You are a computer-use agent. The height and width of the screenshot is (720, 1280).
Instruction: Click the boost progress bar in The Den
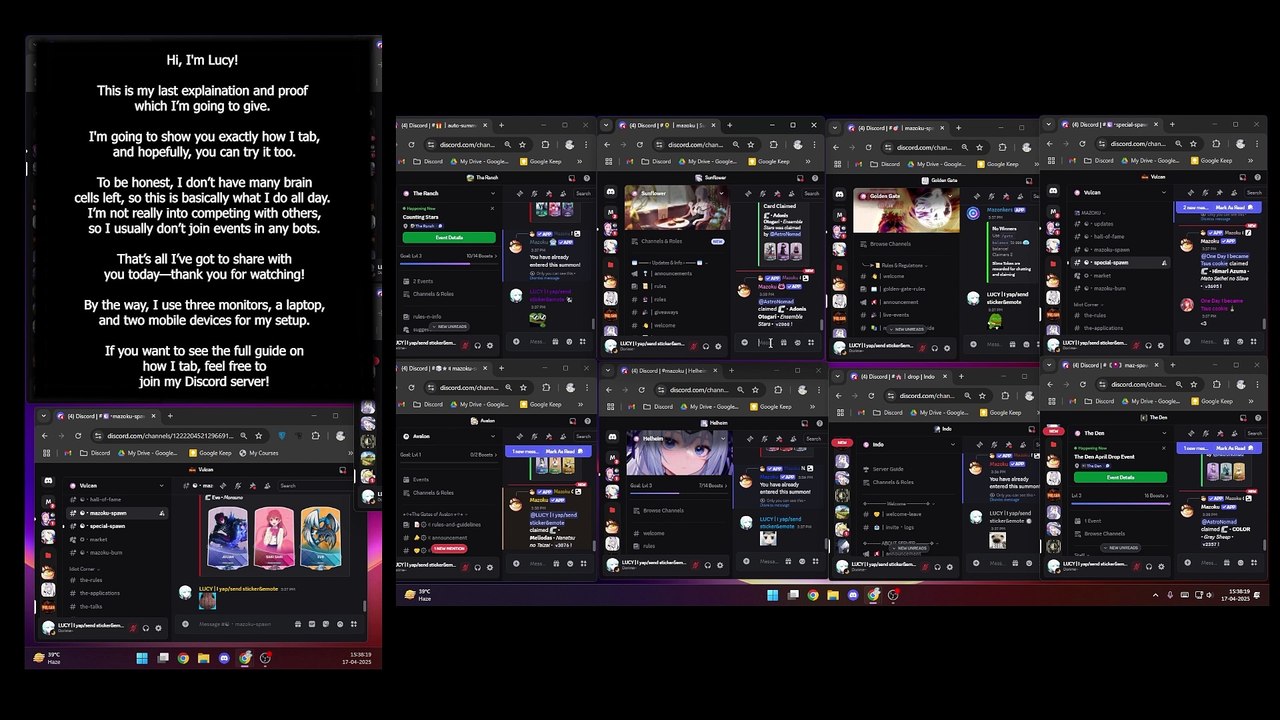pos(1120,503)
